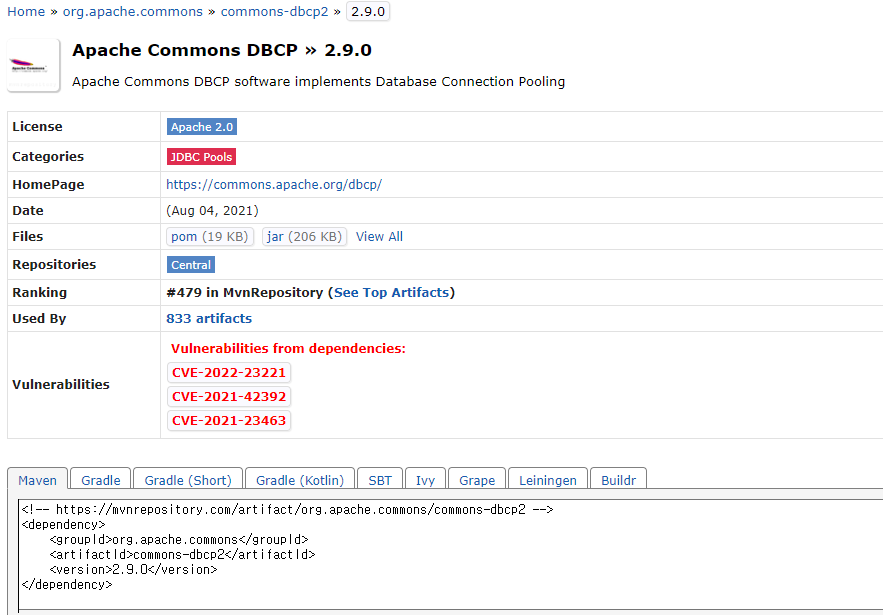883x615 pixels.
Task: Click the groupId org.apache.commons line in snippet
Action: point(179,540)
